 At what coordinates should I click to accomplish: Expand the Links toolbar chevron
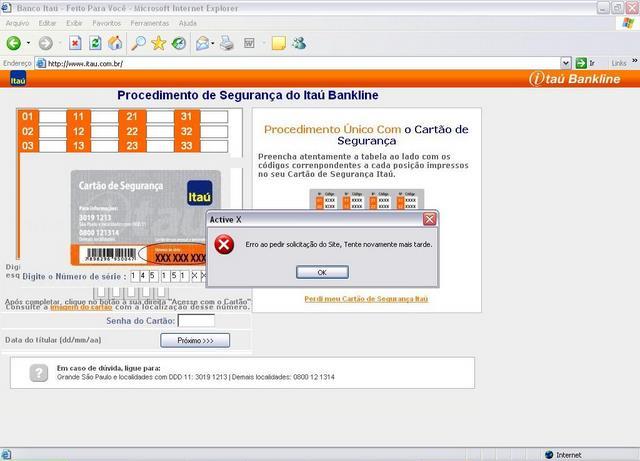(x=635, y=61)
